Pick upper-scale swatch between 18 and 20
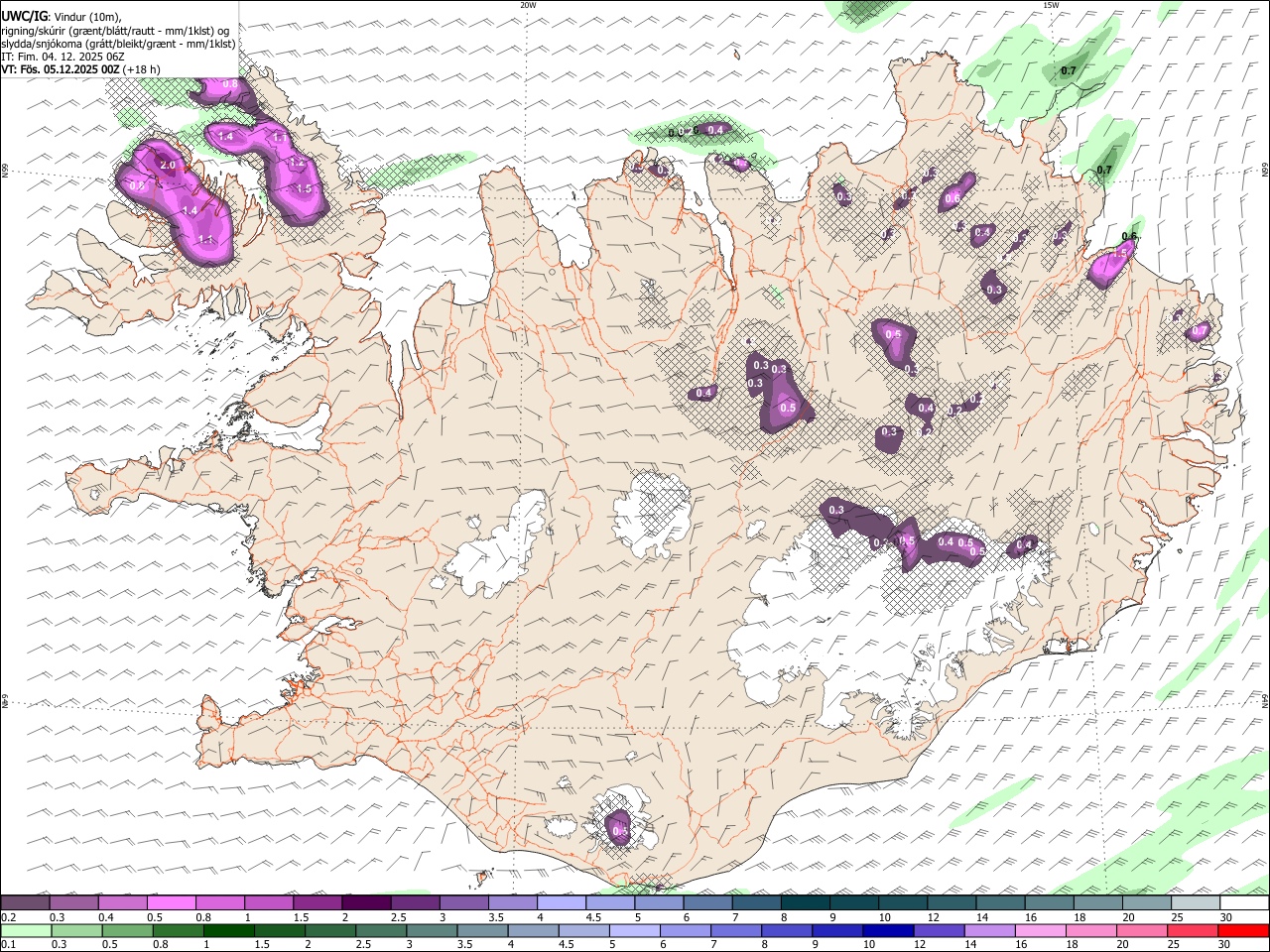Viewport: 1270px width, 952px height. tap(1098, 902)
